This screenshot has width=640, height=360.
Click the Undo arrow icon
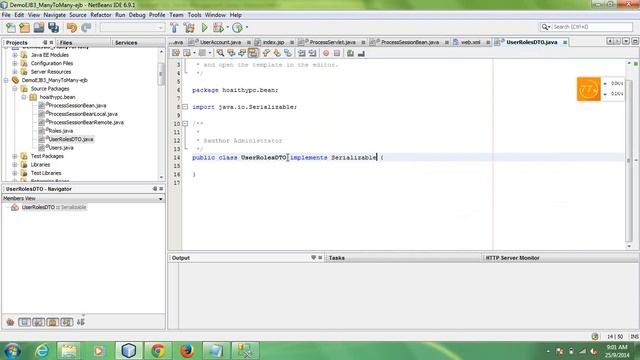[x=72, y=27]
